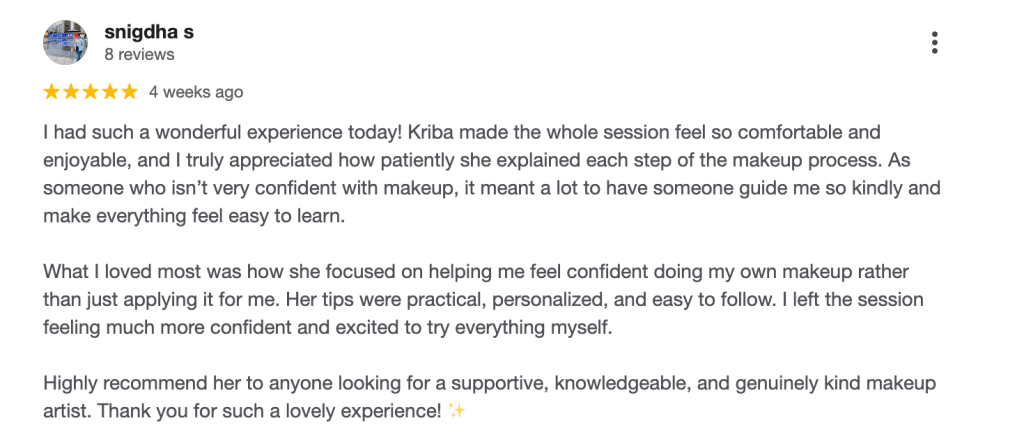
Task: Click the sparkle emoji ending the review
Action: click(x=457, y=411)
